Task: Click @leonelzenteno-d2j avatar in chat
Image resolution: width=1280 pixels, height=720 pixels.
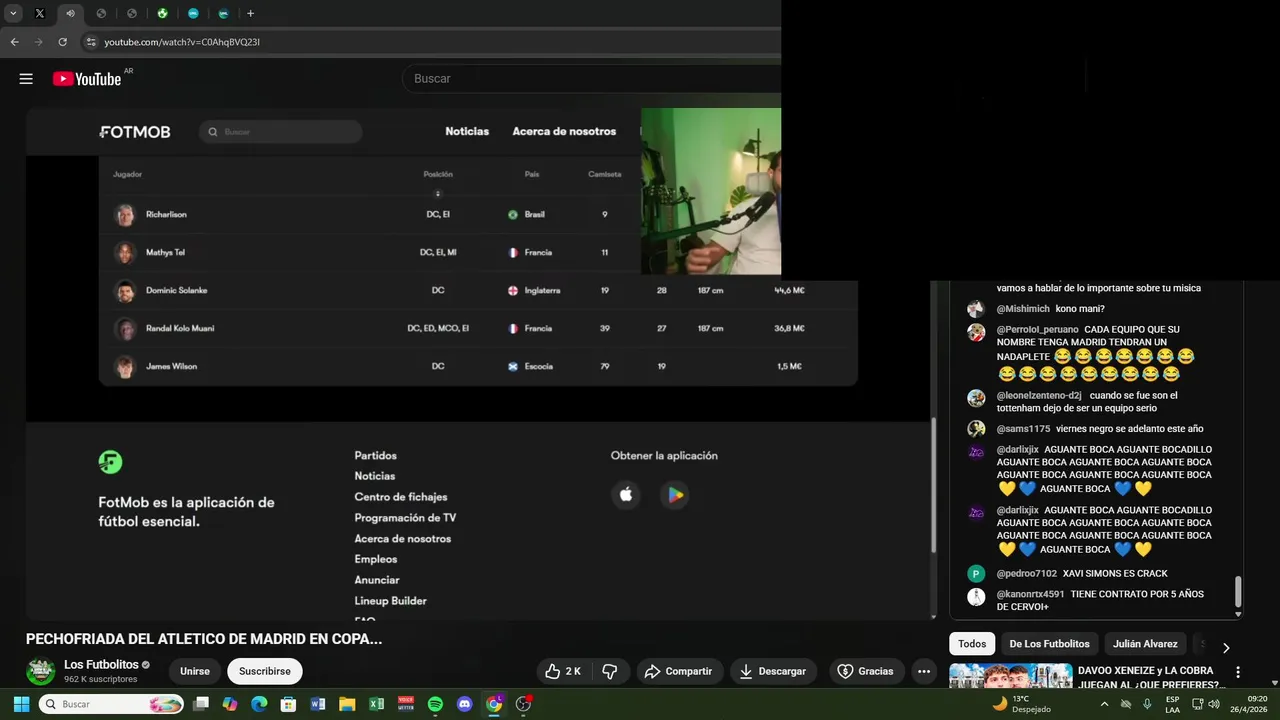Action: click(x=976, y=398)
